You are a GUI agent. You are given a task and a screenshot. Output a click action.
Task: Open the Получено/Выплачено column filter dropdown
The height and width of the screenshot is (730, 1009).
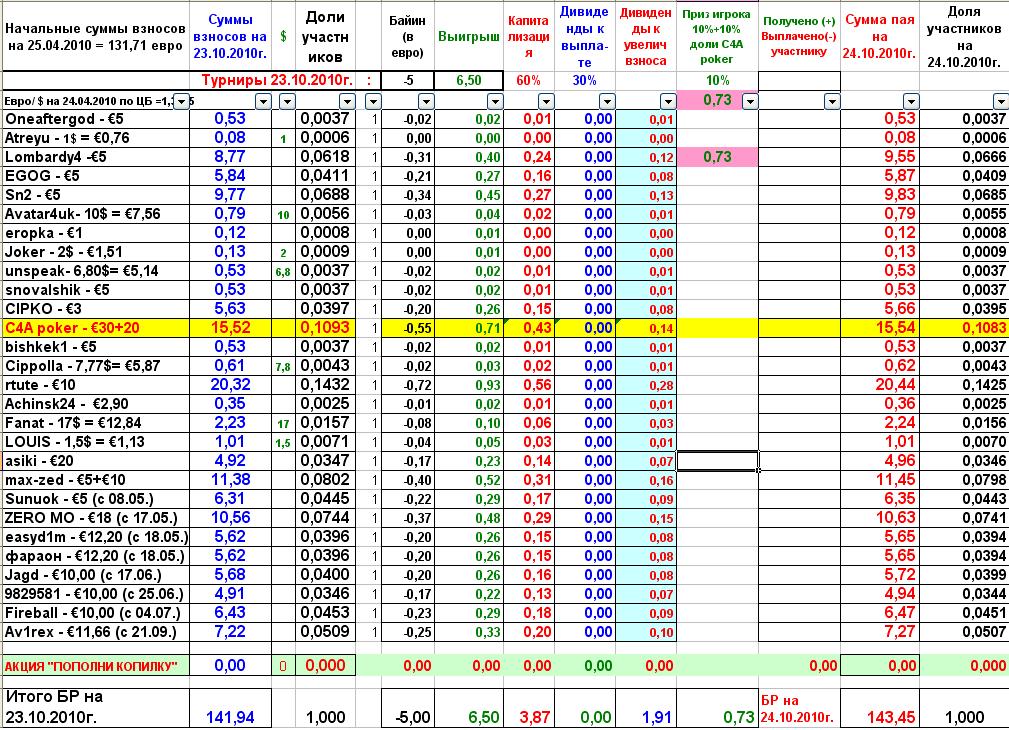tap(830, 101)
